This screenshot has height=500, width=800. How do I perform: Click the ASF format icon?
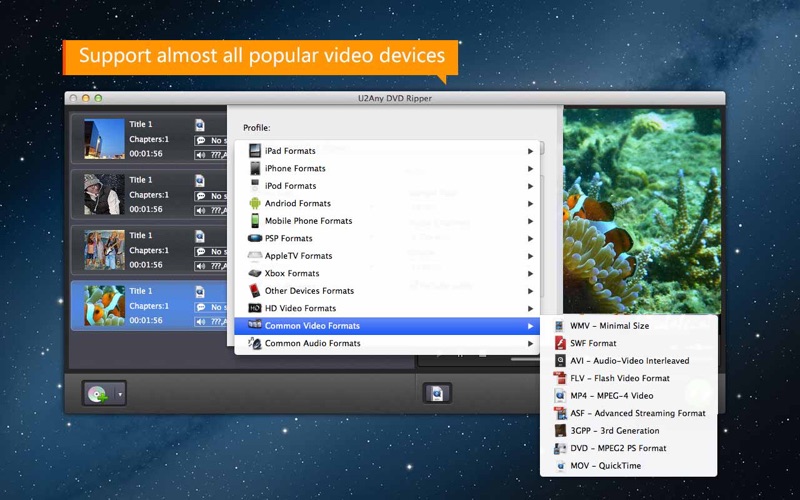(x=560, y=413)
